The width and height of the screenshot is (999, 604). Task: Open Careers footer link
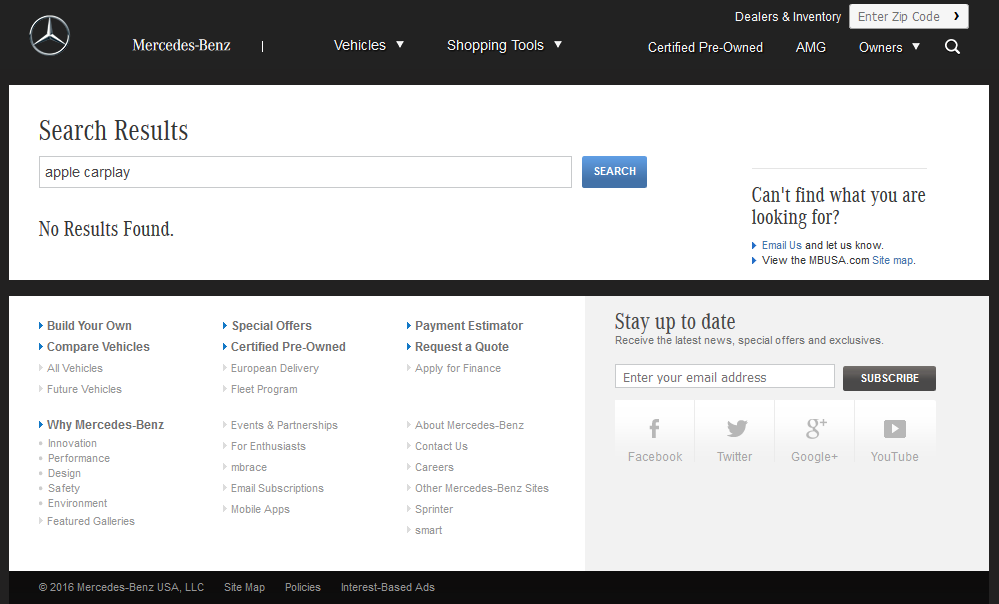[x=435, y=468]
